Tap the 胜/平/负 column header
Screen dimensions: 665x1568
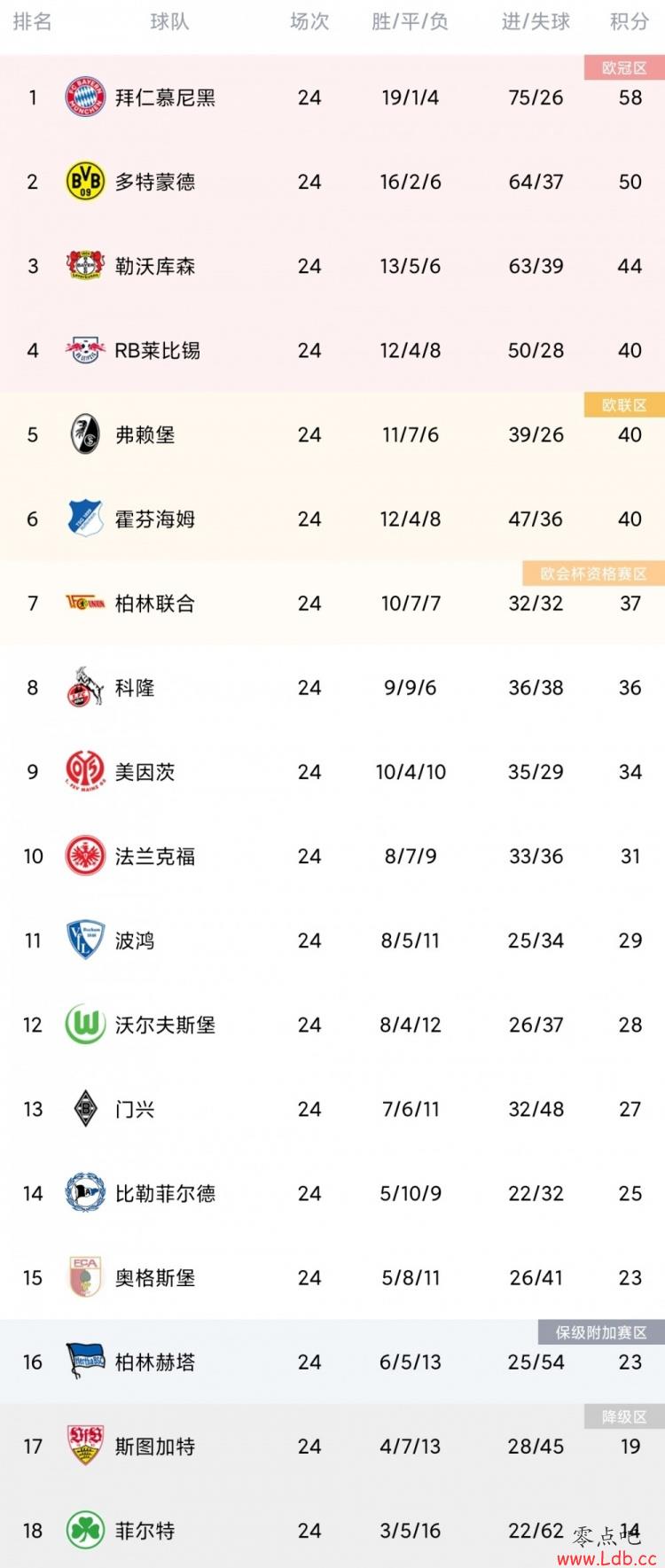point(410,22)
